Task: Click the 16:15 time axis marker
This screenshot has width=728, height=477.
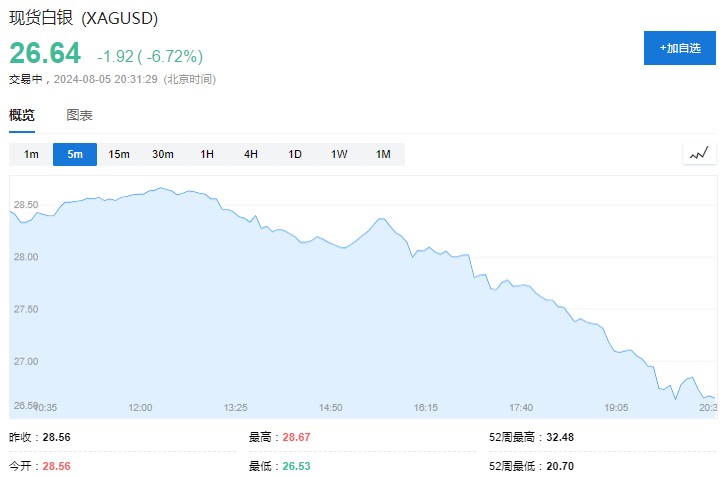Action: click(x=426, y=407)
